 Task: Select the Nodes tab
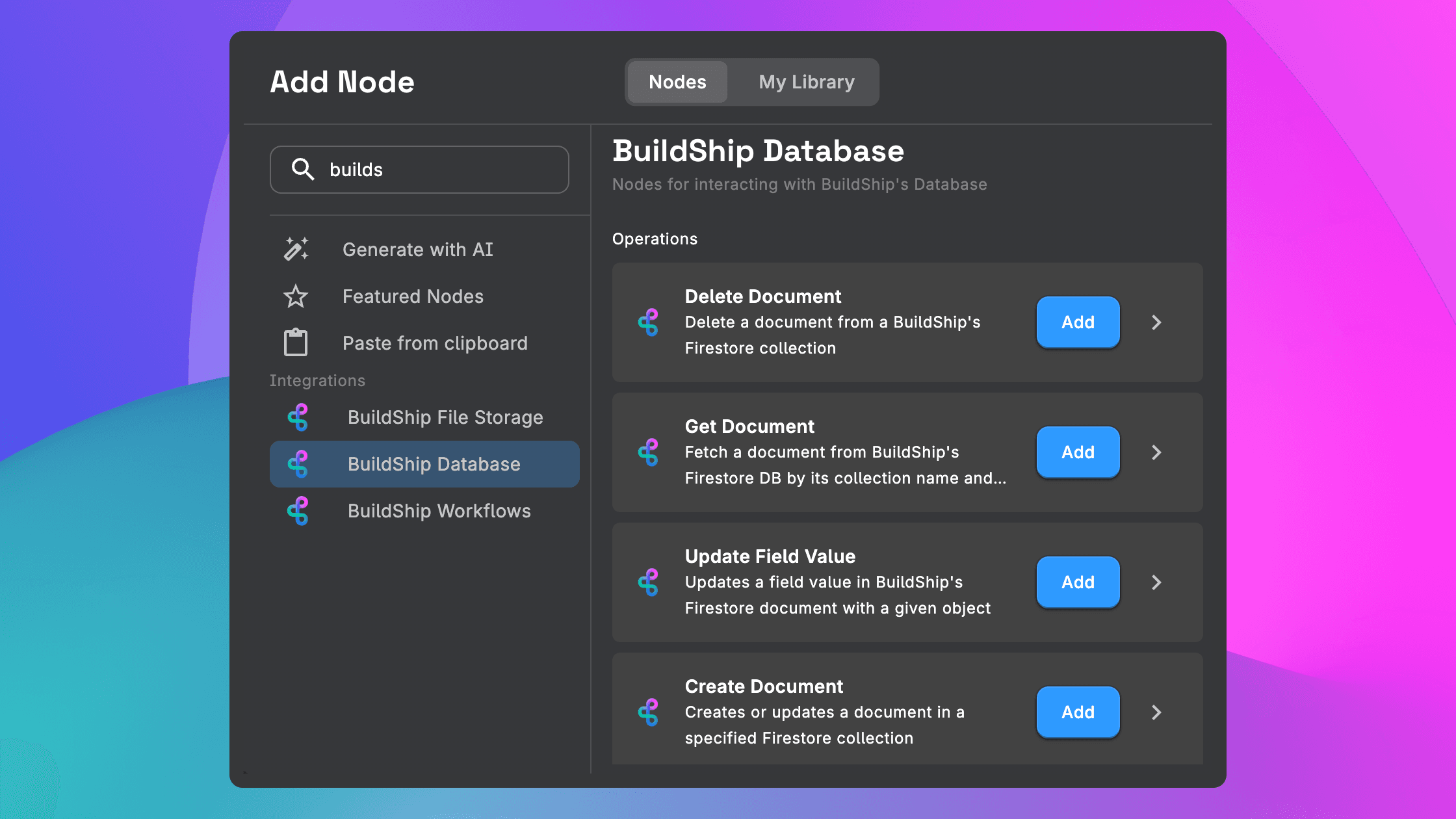point(678,82)
